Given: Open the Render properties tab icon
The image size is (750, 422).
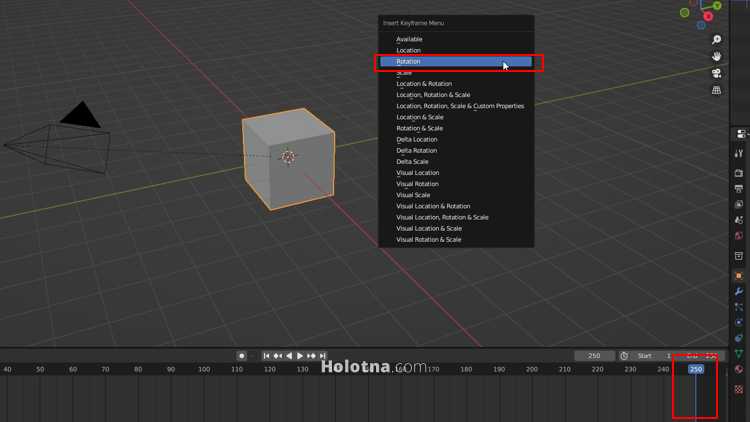Looking at the screenshot, I should pyautogui.click(x=739, y=173).
